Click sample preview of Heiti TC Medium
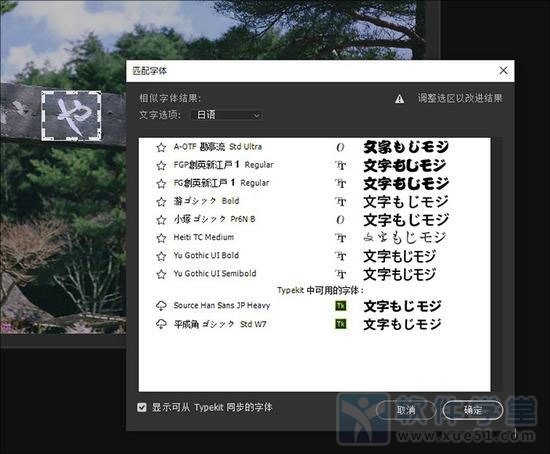 tap(404, 238)
